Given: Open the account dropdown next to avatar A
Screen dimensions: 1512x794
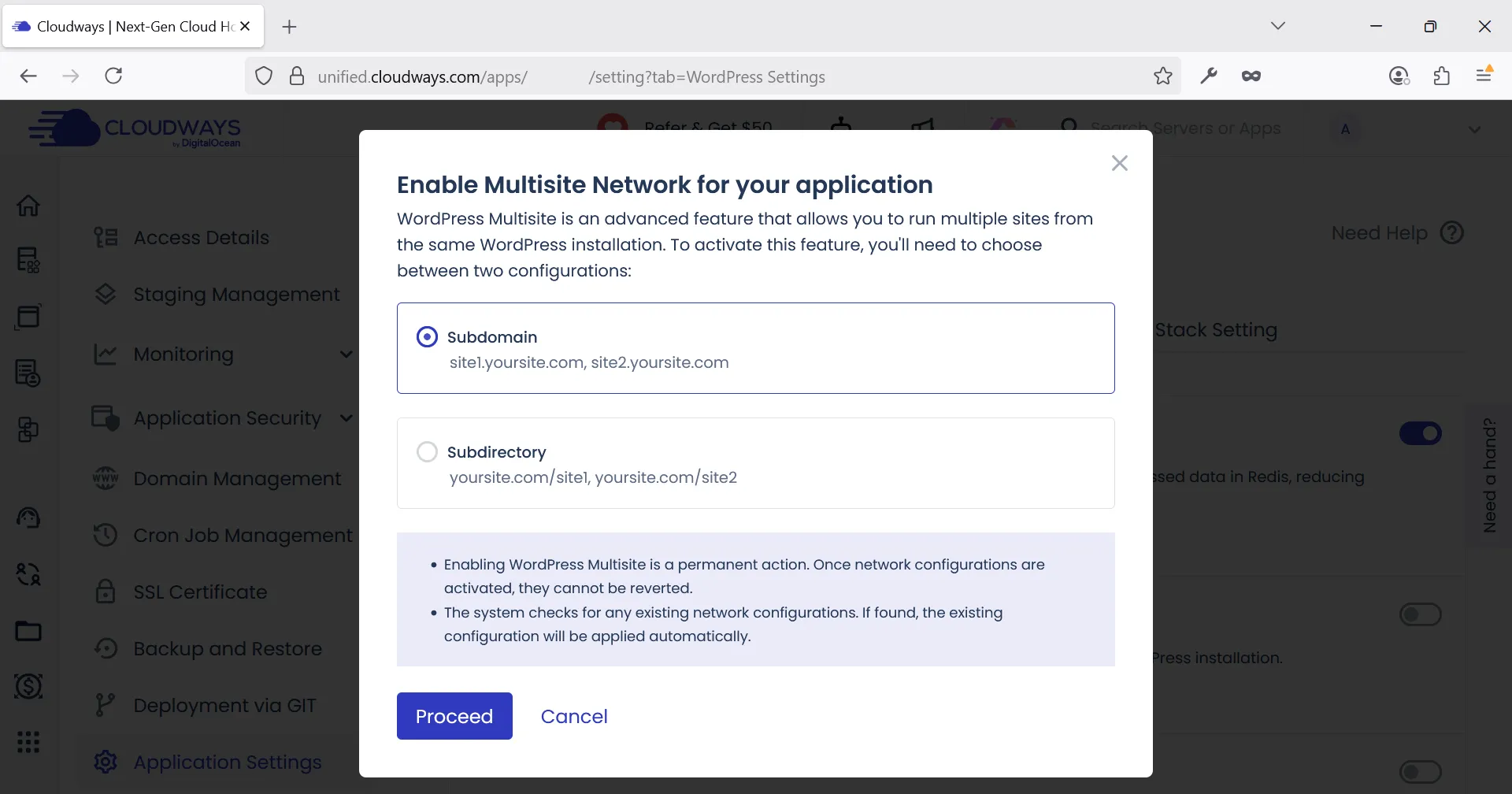Looking at the screenshot, I should pos(1475,129).
